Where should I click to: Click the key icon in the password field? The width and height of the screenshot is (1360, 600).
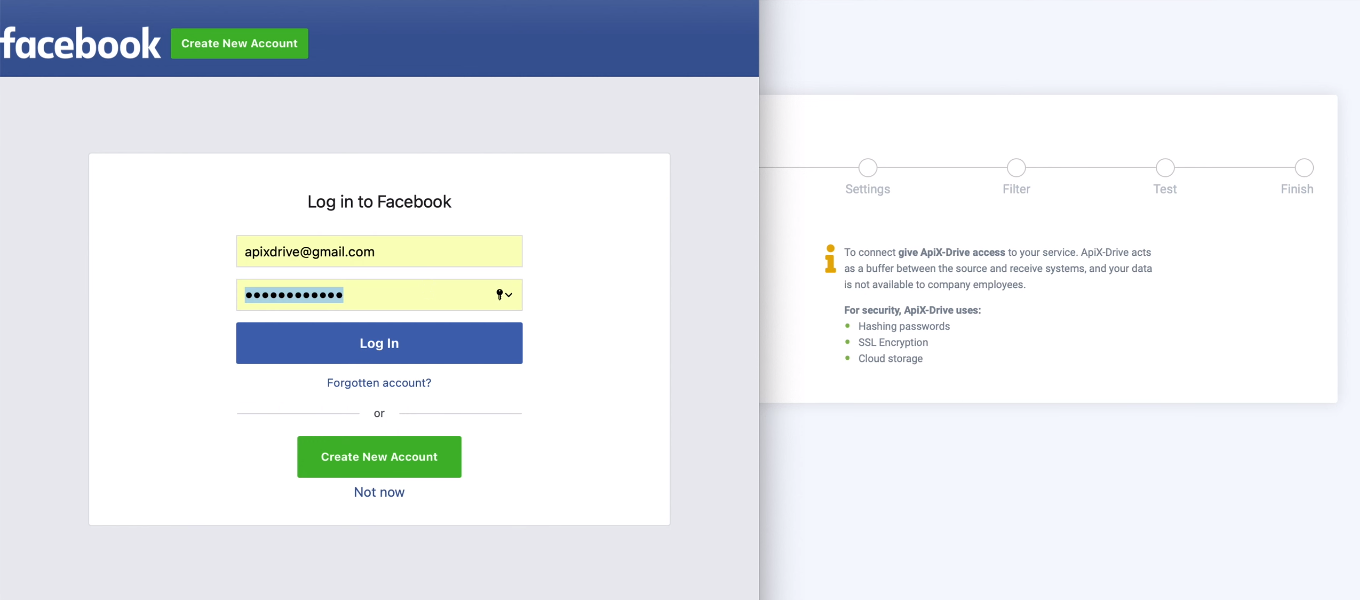[x=498, y=295]
